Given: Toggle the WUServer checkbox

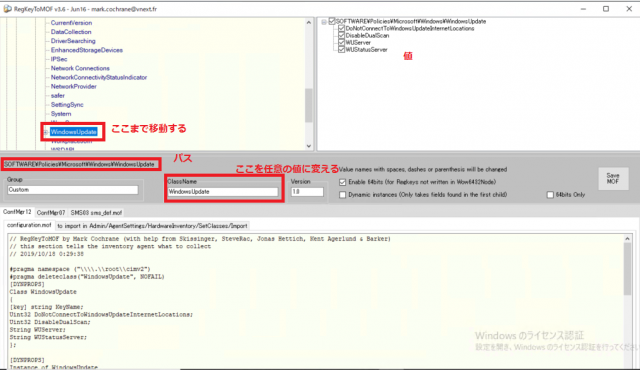Looking at the screenshot, I should [342, 42].
